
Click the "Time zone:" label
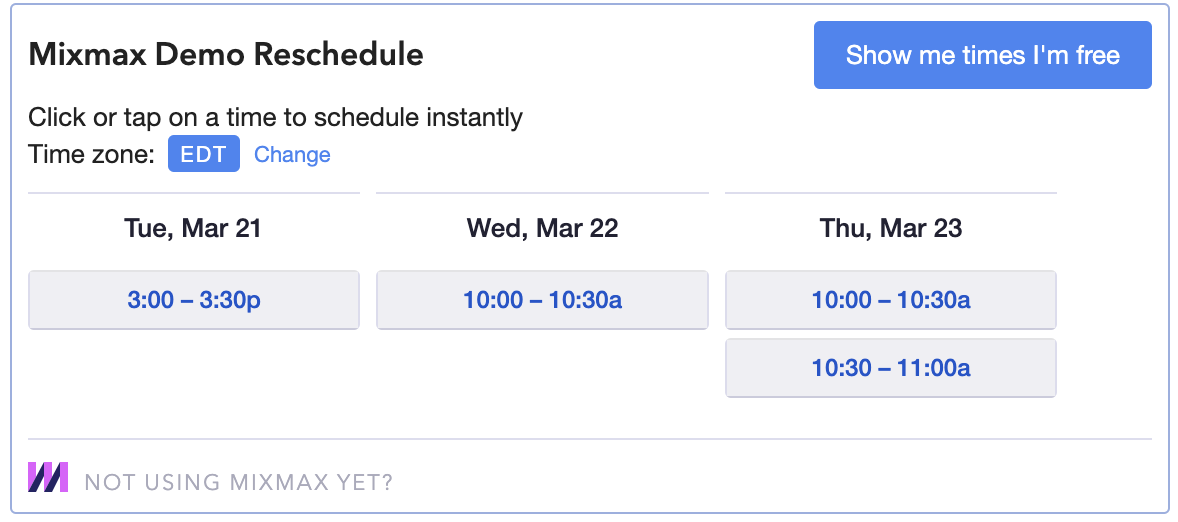pos(91,155)
